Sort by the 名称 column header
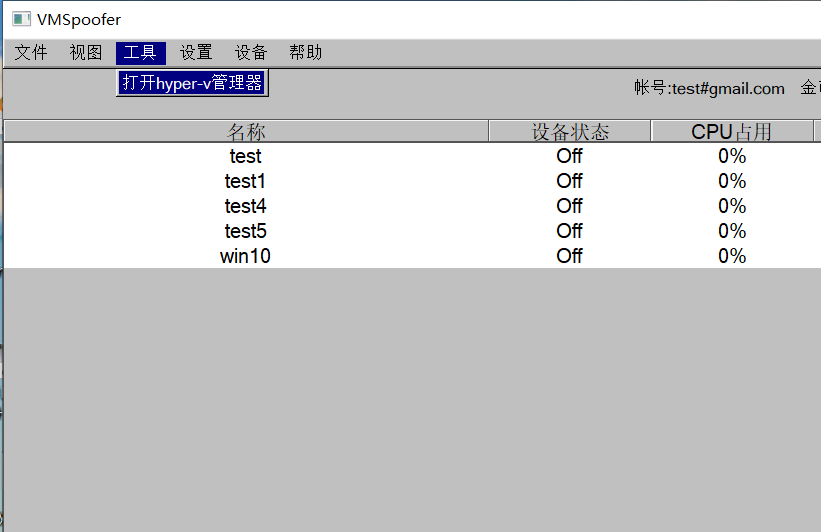Image resolution: width=821 pixels, height=532 pixels. 246,132
